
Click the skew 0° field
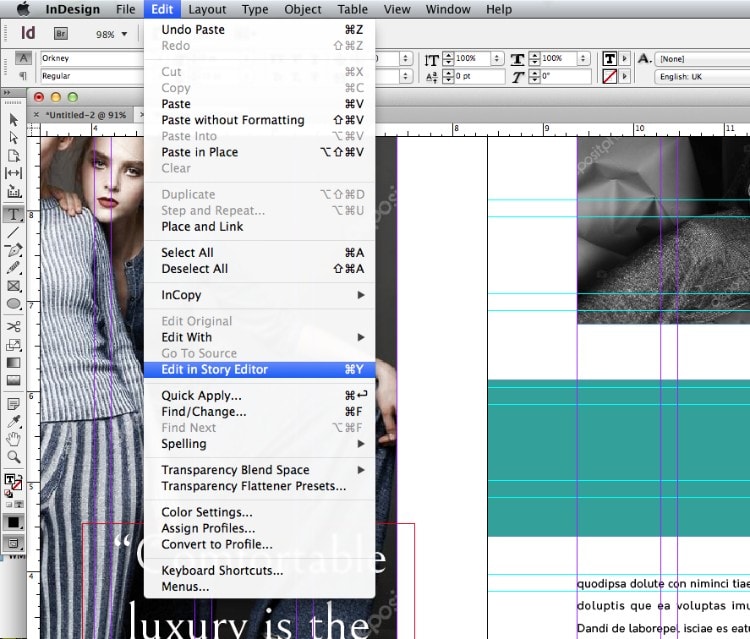tap(565, 76)
